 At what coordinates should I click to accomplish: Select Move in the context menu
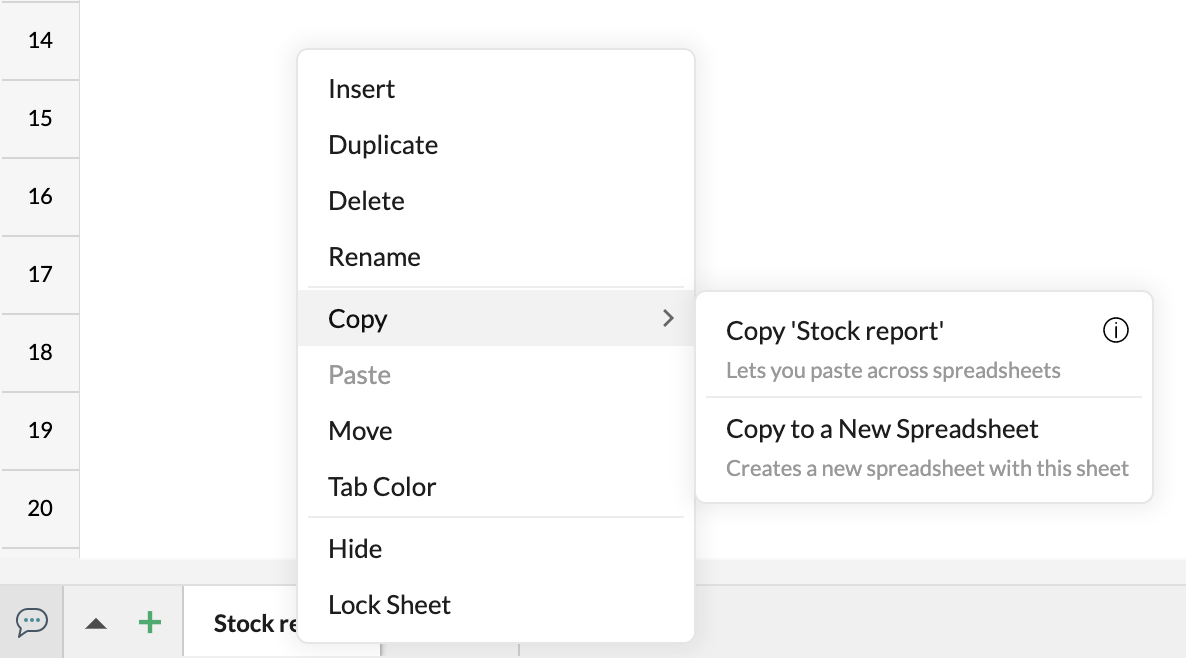[360, 431]
